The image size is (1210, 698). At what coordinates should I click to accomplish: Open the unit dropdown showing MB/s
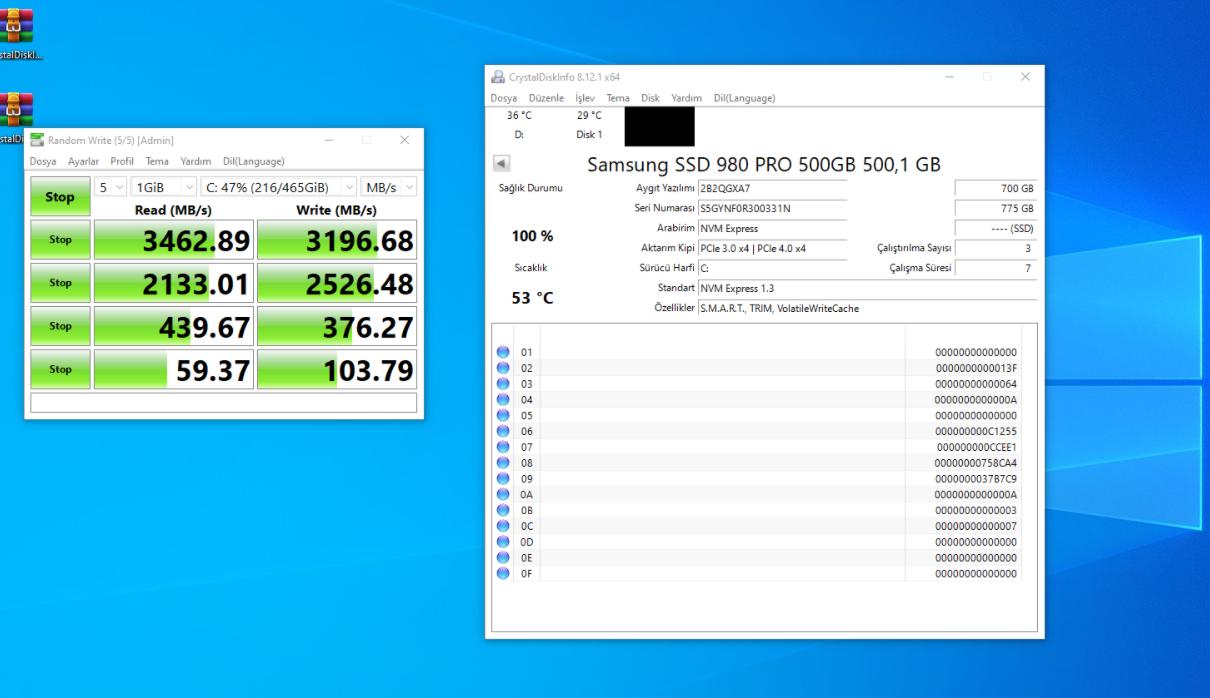click(x=388, y=187)
